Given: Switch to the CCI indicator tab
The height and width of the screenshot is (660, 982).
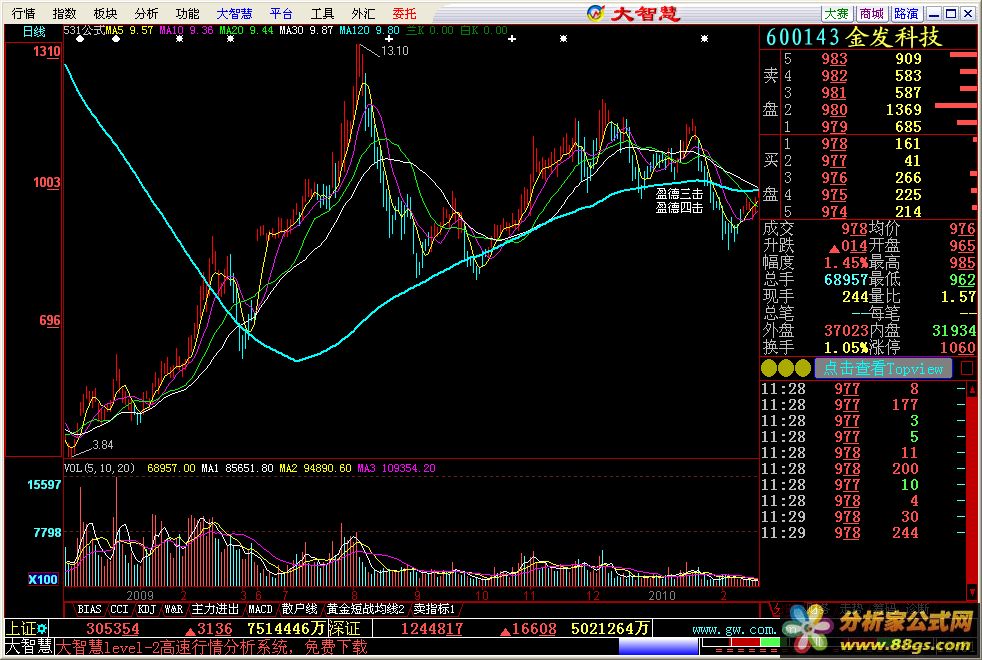Looking at the screenshot, I should (x=119, y=609).
